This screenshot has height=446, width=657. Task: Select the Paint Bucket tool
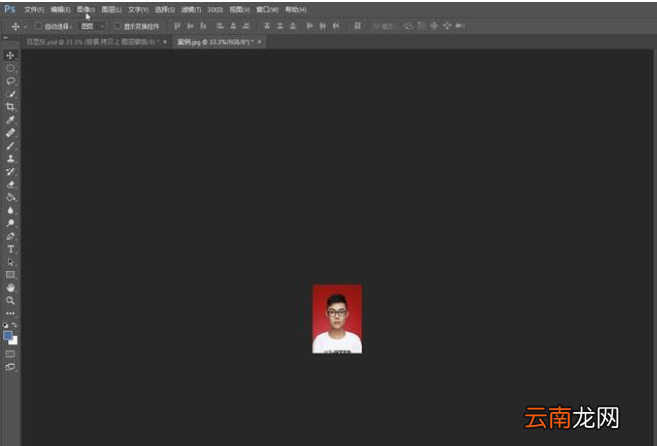(10, 197)
